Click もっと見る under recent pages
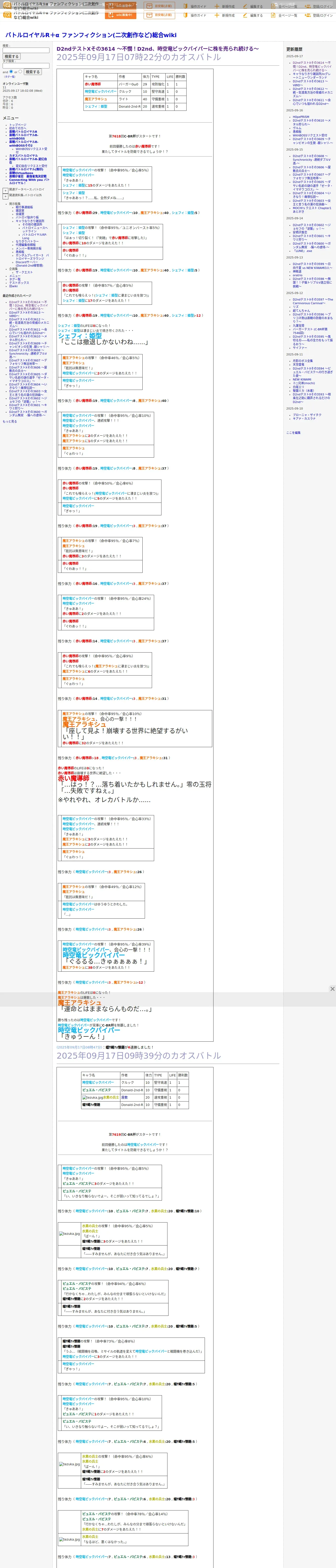Image resolution: width=336 pixels, height=1568 pixels. click(10, 421)
